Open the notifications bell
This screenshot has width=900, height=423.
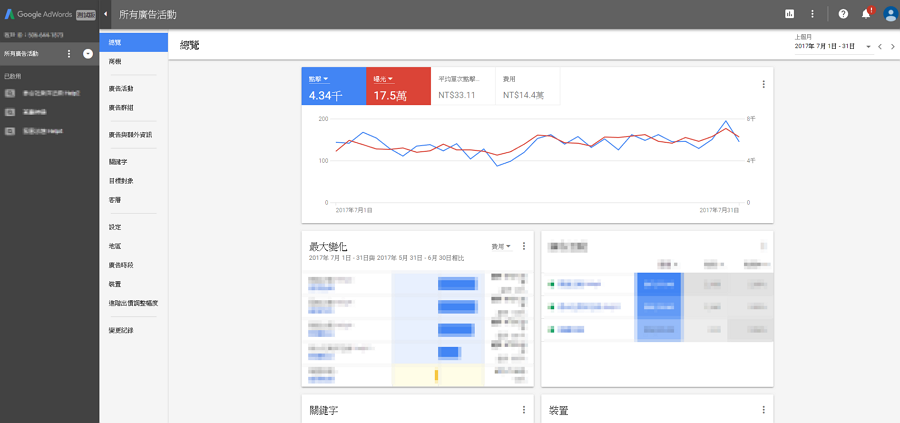866,14
